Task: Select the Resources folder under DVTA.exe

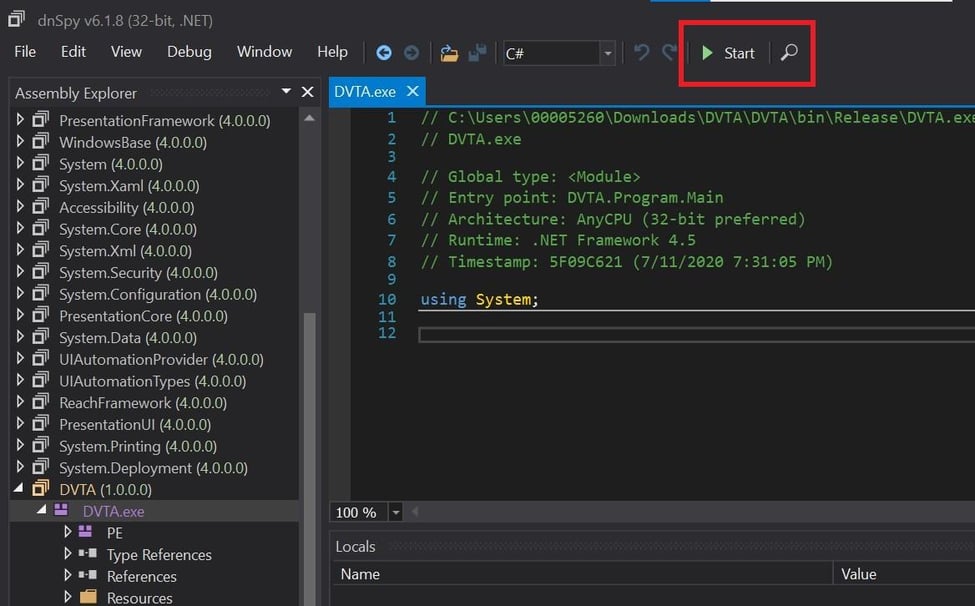Action: (x=140, y=597)
